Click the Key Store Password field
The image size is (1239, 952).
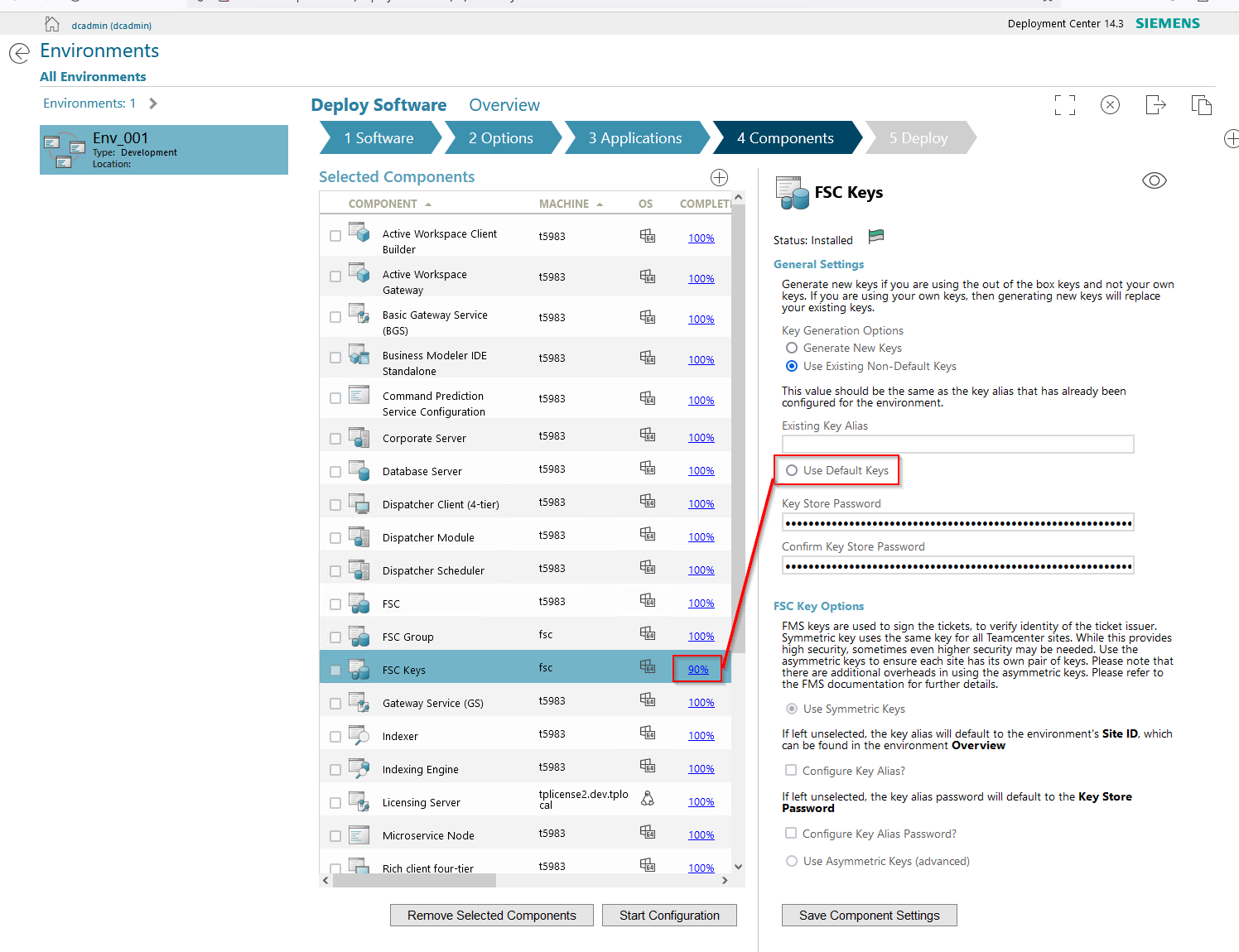click(x=957, y=522)
